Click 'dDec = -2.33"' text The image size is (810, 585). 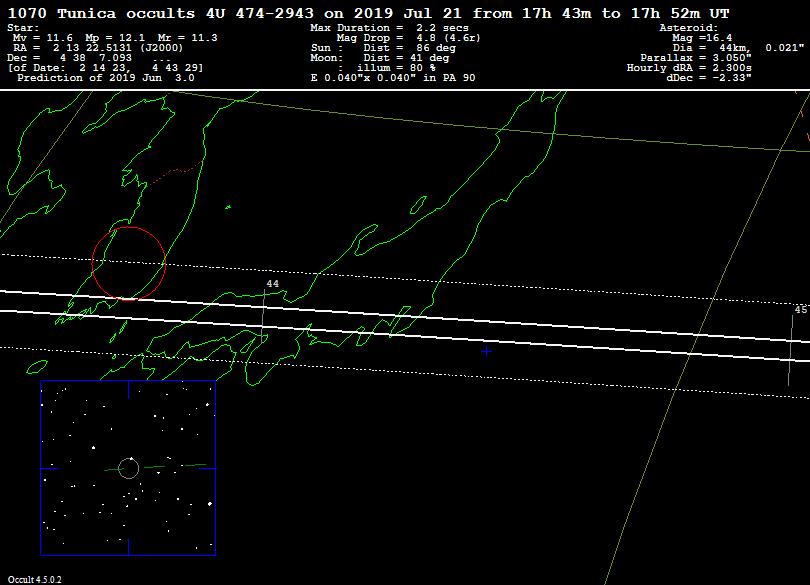coord(709,78)
